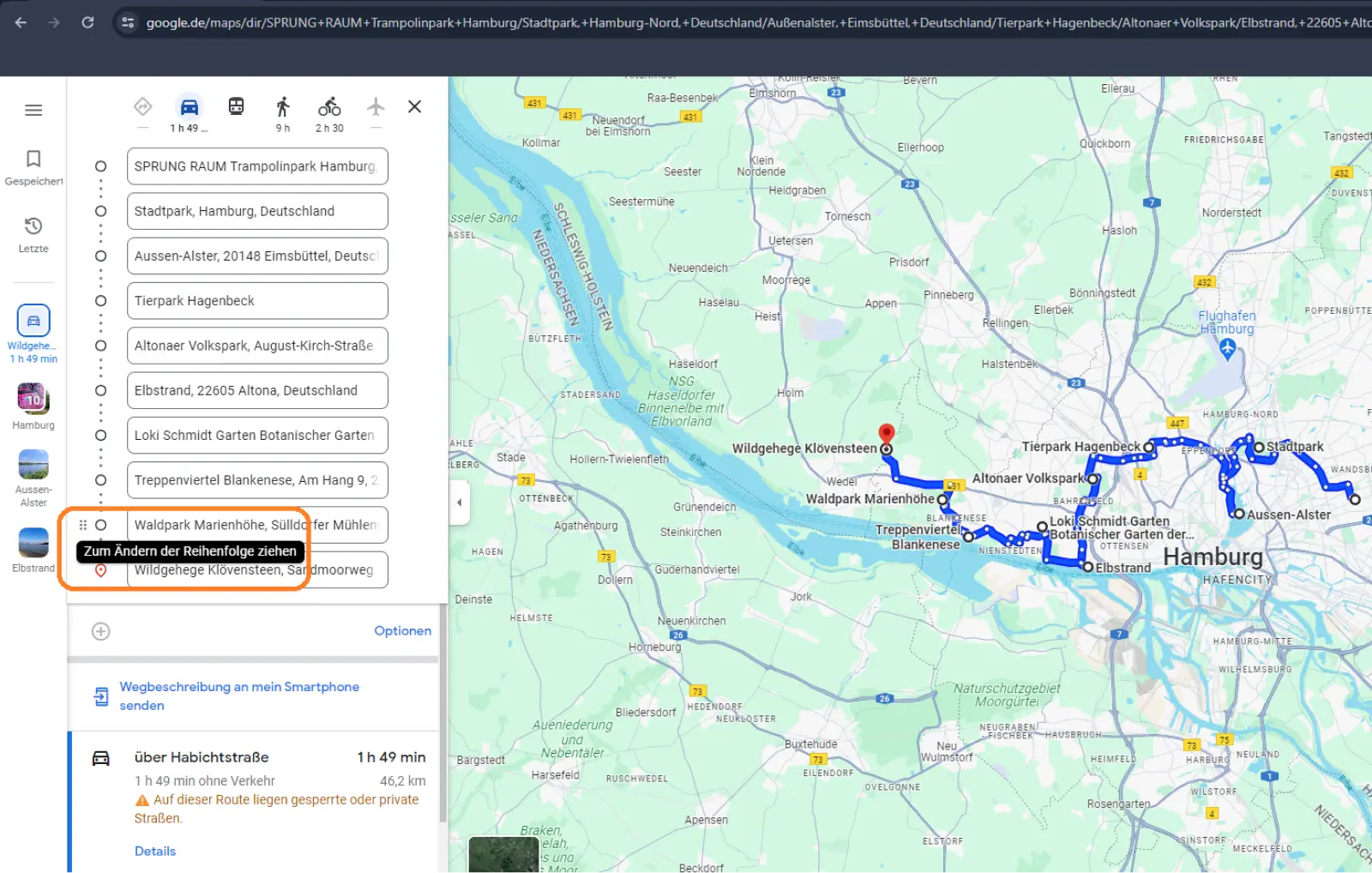1372x873 pixels.
Task: Select flight mode airplane icon
Action: 376,106
